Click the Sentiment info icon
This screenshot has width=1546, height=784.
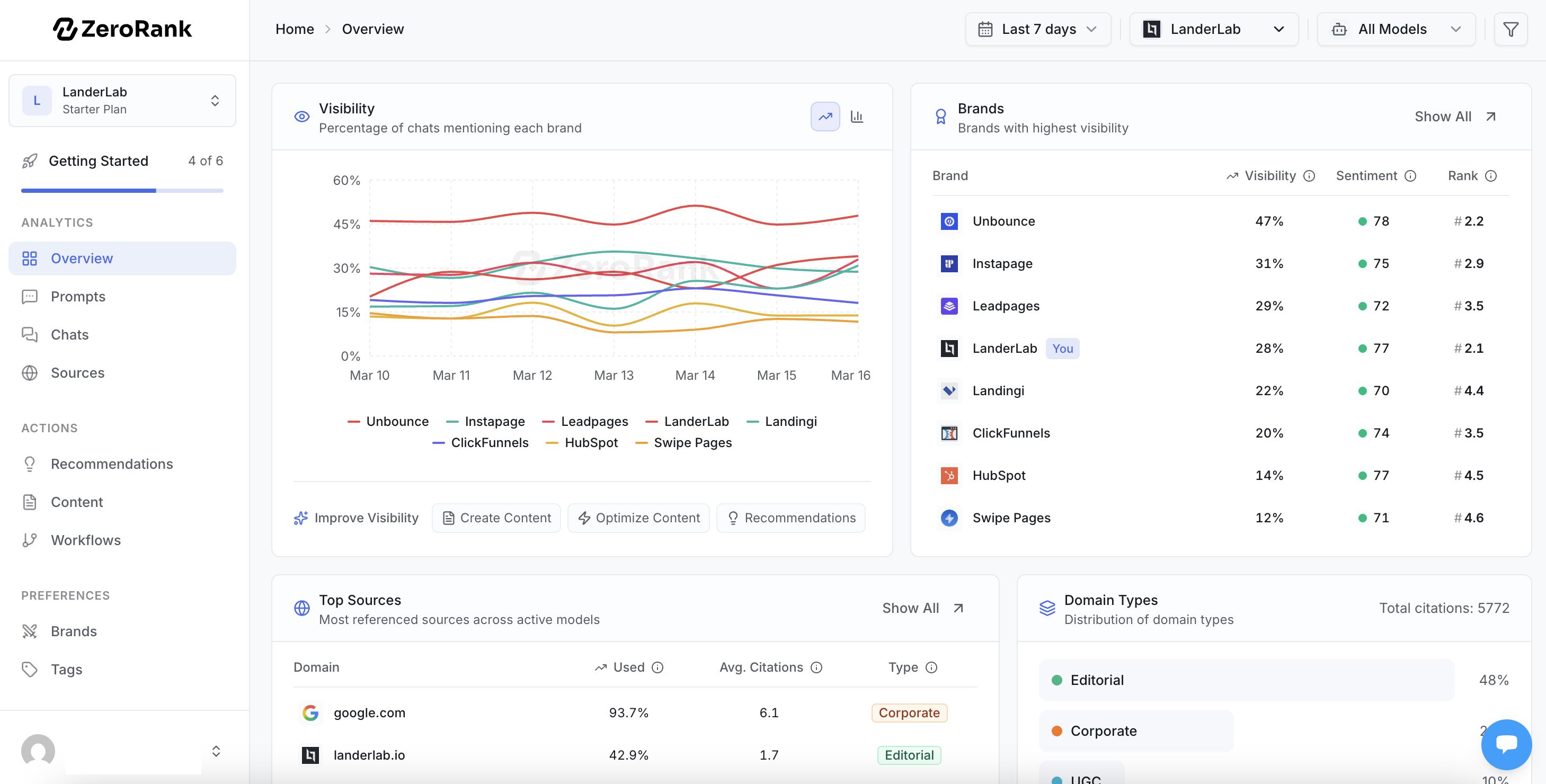click(x=1410, y=176)
